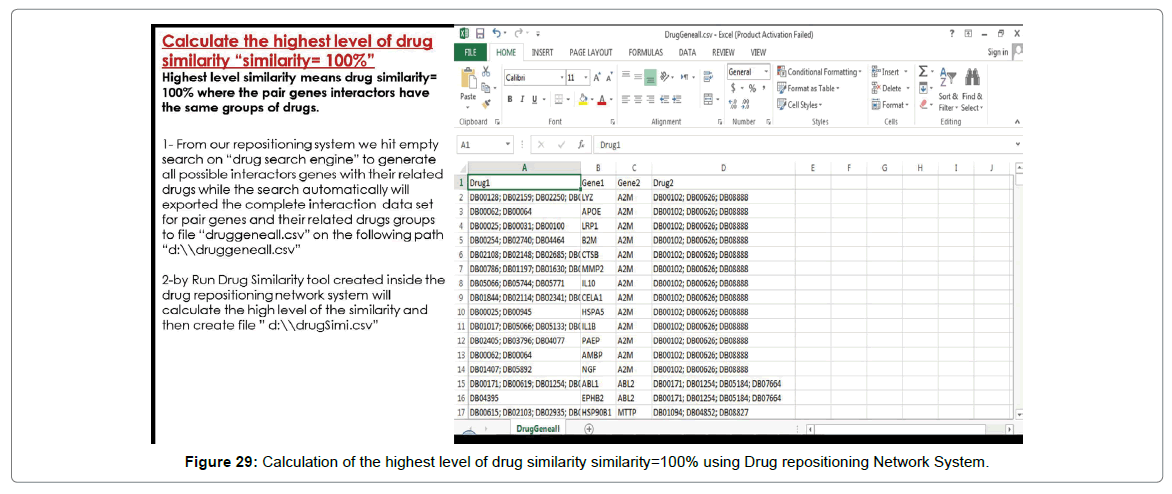
Task: Click the Sort & Filter icon
Action: [x=948, y=78]
